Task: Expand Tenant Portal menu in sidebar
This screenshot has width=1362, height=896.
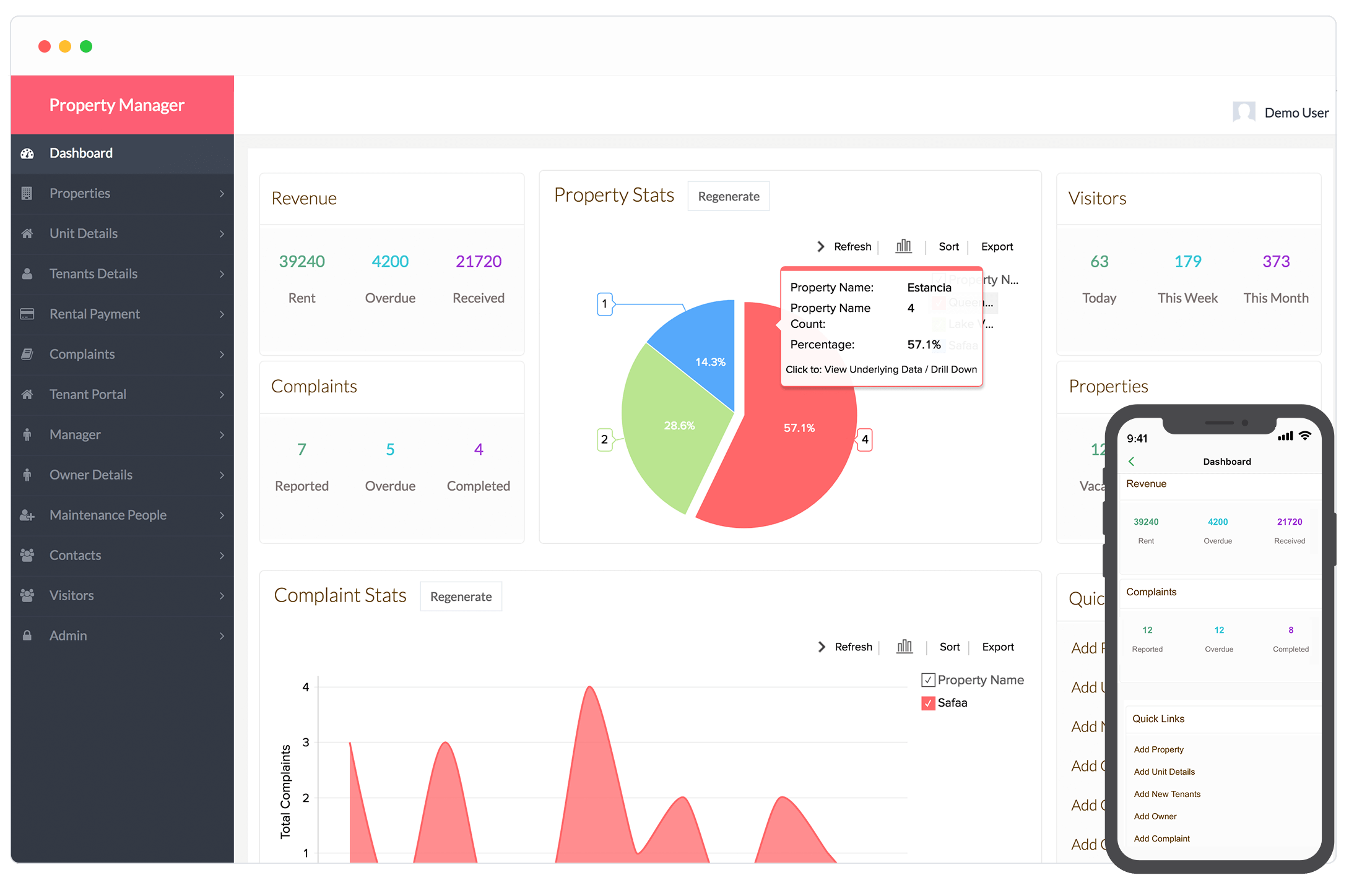Action: pos(221,394)
